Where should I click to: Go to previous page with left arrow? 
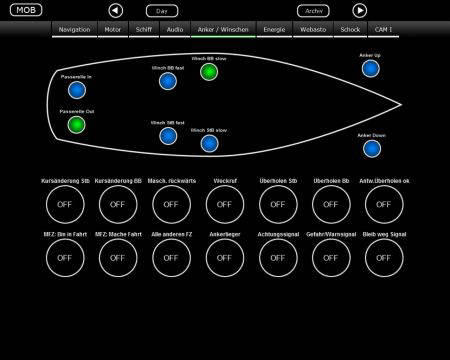[115, 11]
